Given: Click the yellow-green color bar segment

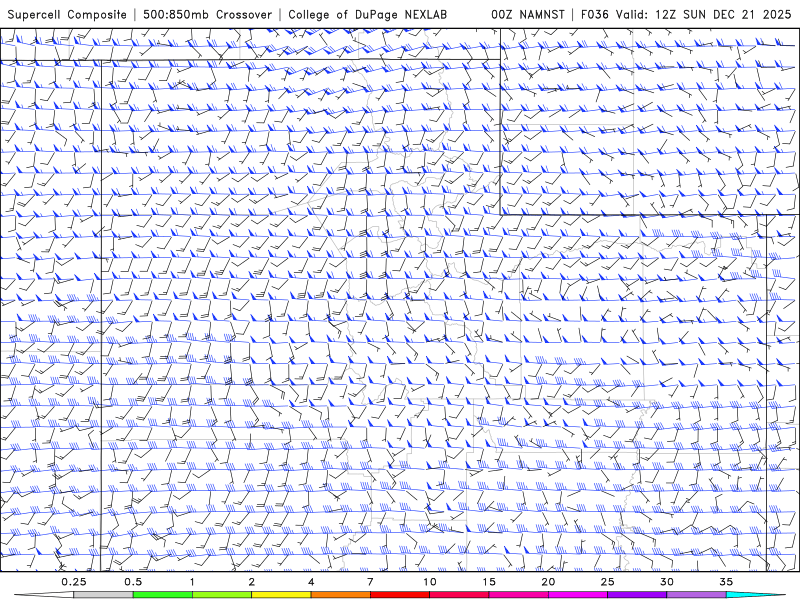Looking at the screenshot, I should 222,595.
